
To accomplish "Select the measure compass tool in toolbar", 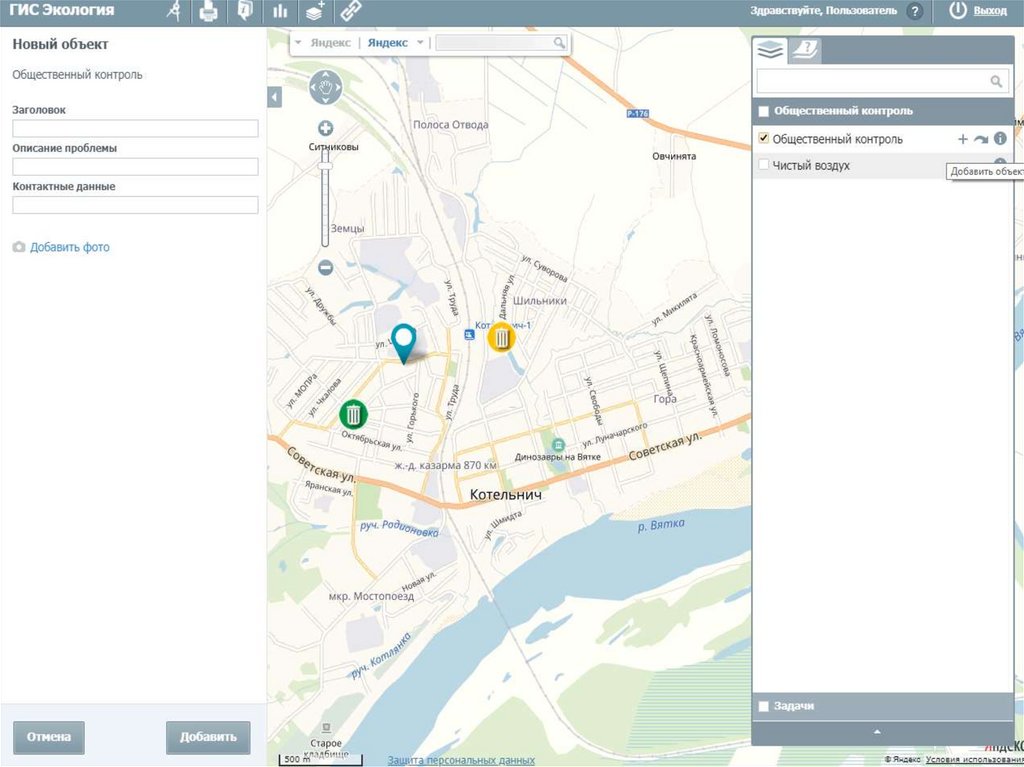I will pyautogui.click(x=174, y=12).
